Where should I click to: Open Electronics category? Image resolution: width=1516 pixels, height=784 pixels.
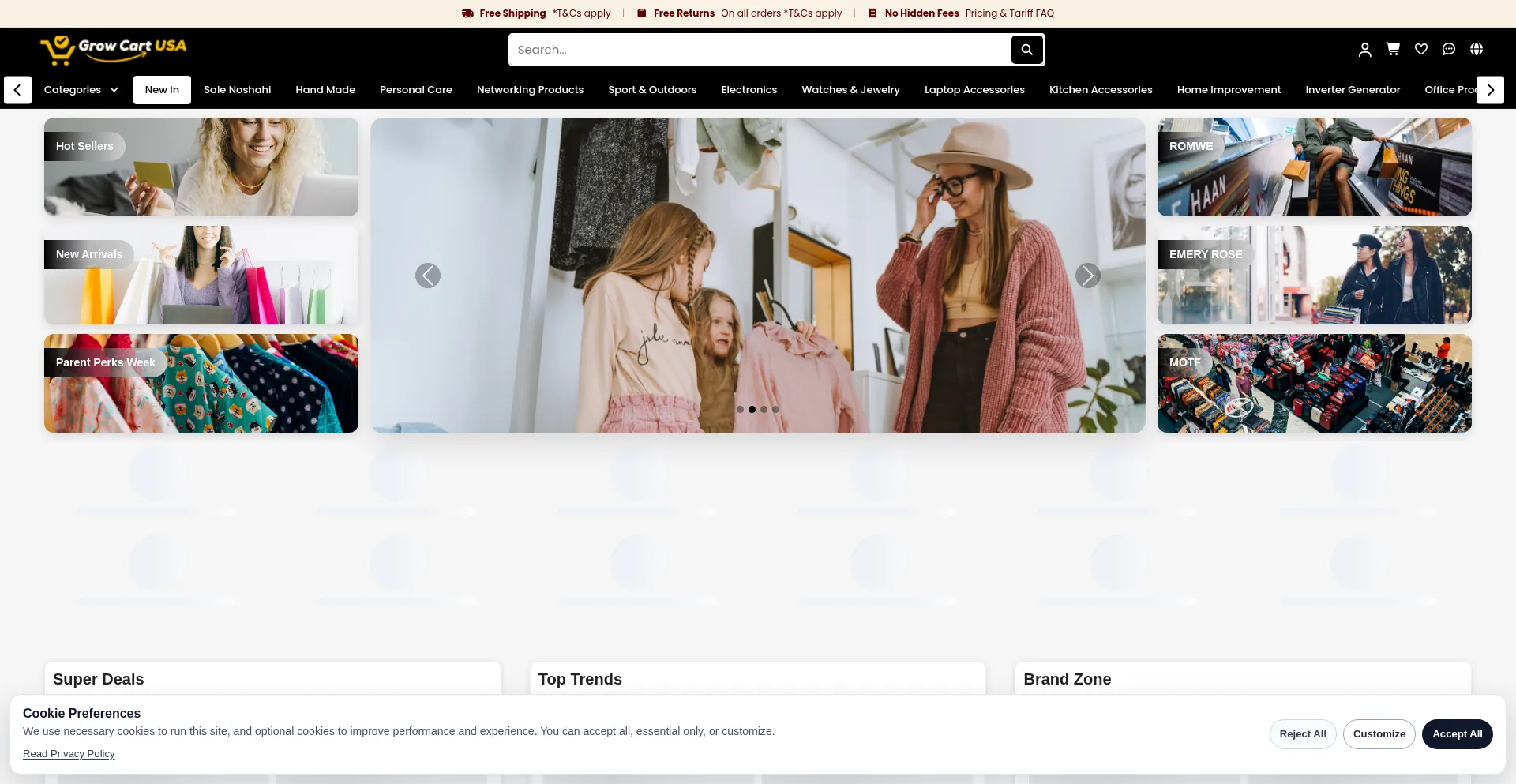[x=749, y=90]
